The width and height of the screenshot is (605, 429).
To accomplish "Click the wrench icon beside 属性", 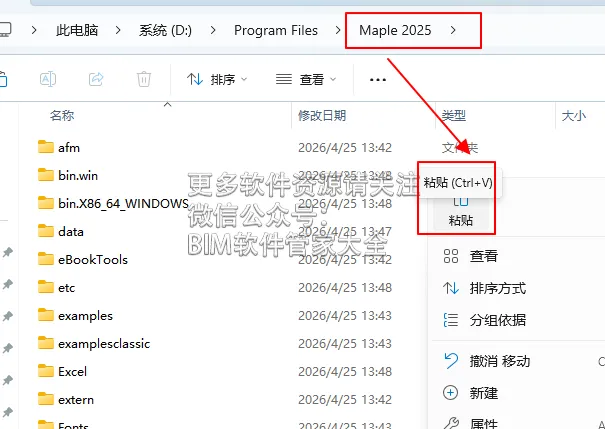I will 451,423.
